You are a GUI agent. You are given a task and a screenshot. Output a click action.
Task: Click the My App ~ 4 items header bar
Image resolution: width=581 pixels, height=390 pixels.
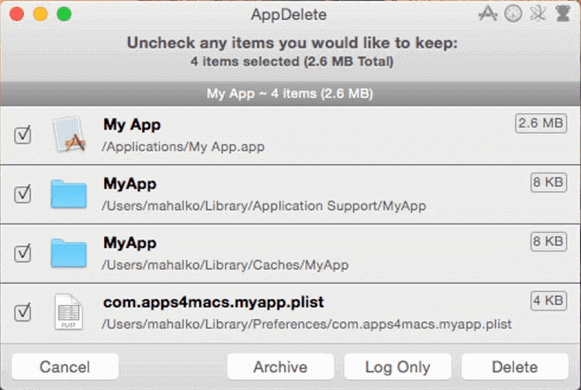290,94
